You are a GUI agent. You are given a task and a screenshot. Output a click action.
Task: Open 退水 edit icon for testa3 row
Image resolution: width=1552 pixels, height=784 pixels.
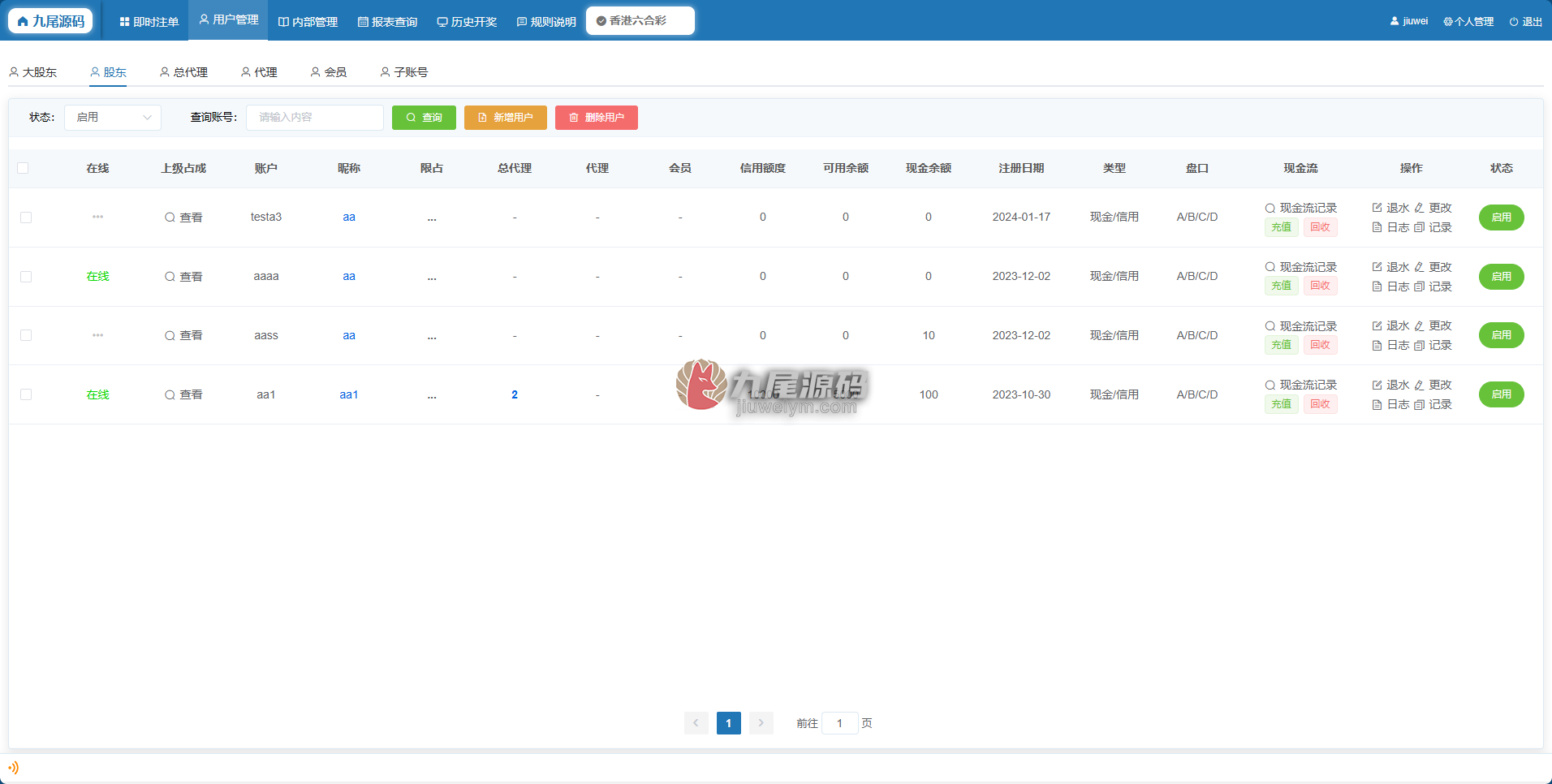pos(1377,208)
